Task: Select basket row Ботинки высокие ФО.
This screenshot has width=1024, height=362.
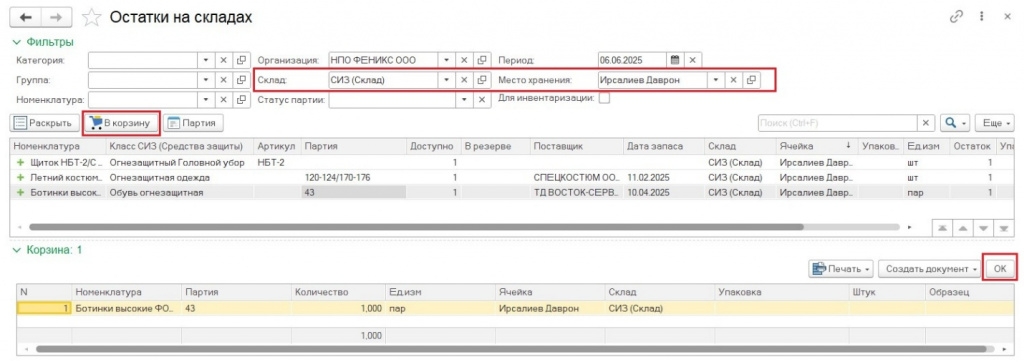Action: [x=127, y=308]
